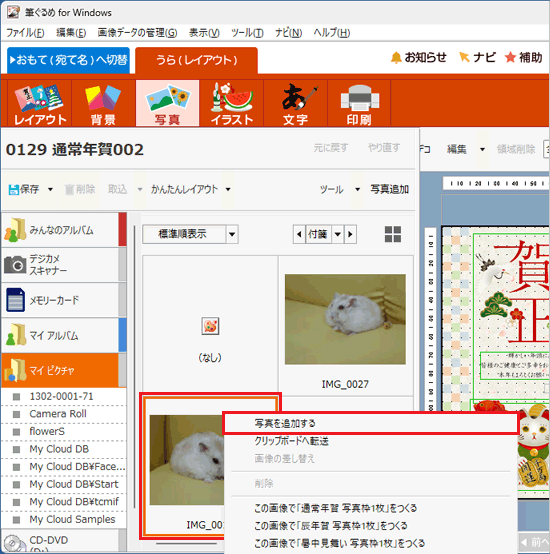Viewport: 550px width, 554px height.
Task: Choose 辰年賀 写真枠1枚 をつくる option
Action: 371,525
